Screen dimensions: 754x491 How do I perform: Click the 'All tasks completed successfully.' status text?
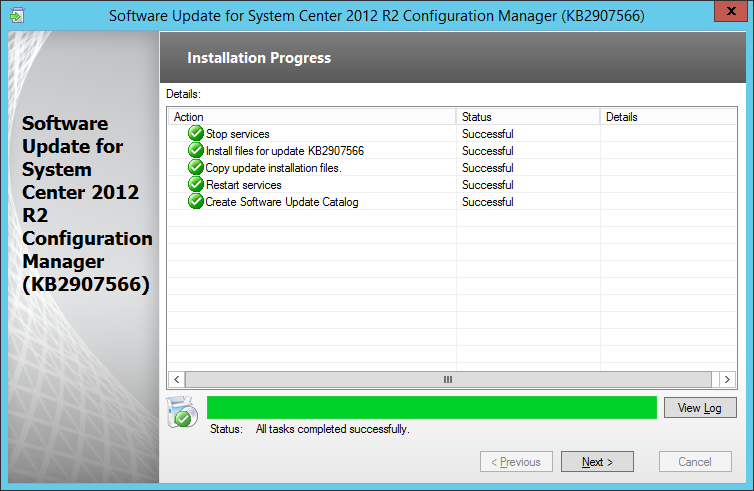(333, 429)
